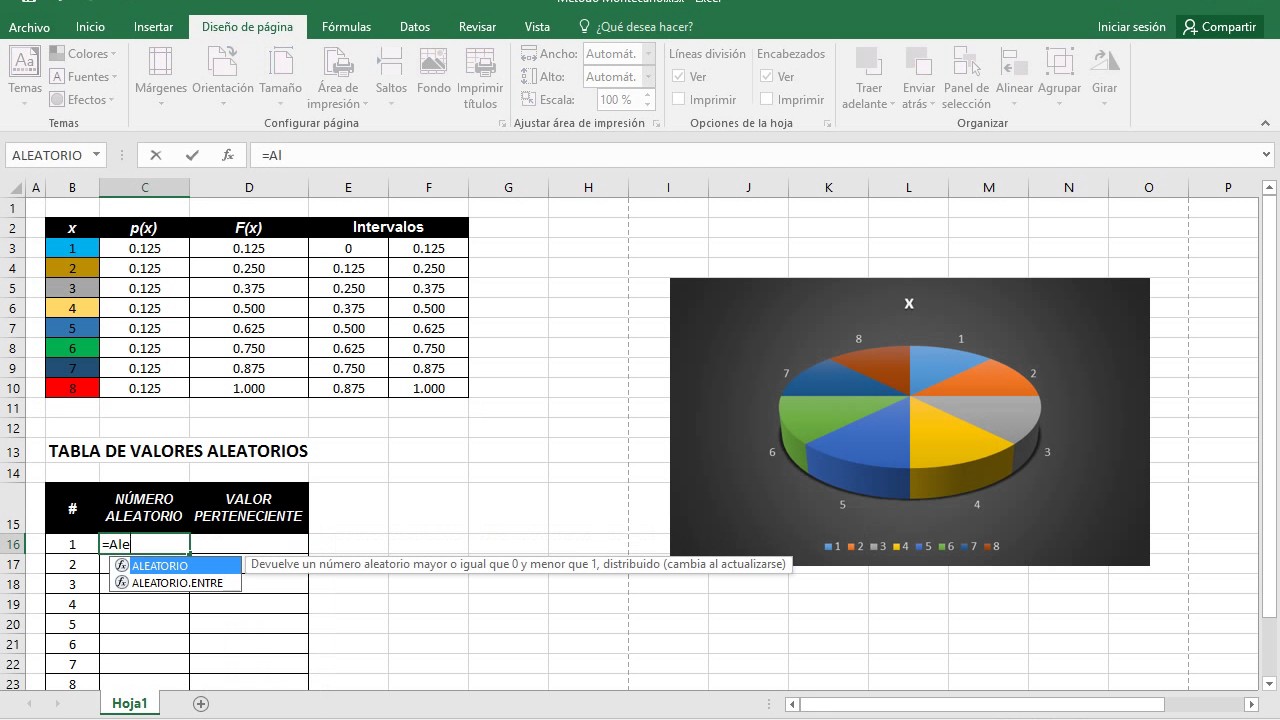Click the select-all corner of the grid

coord(16,188)
